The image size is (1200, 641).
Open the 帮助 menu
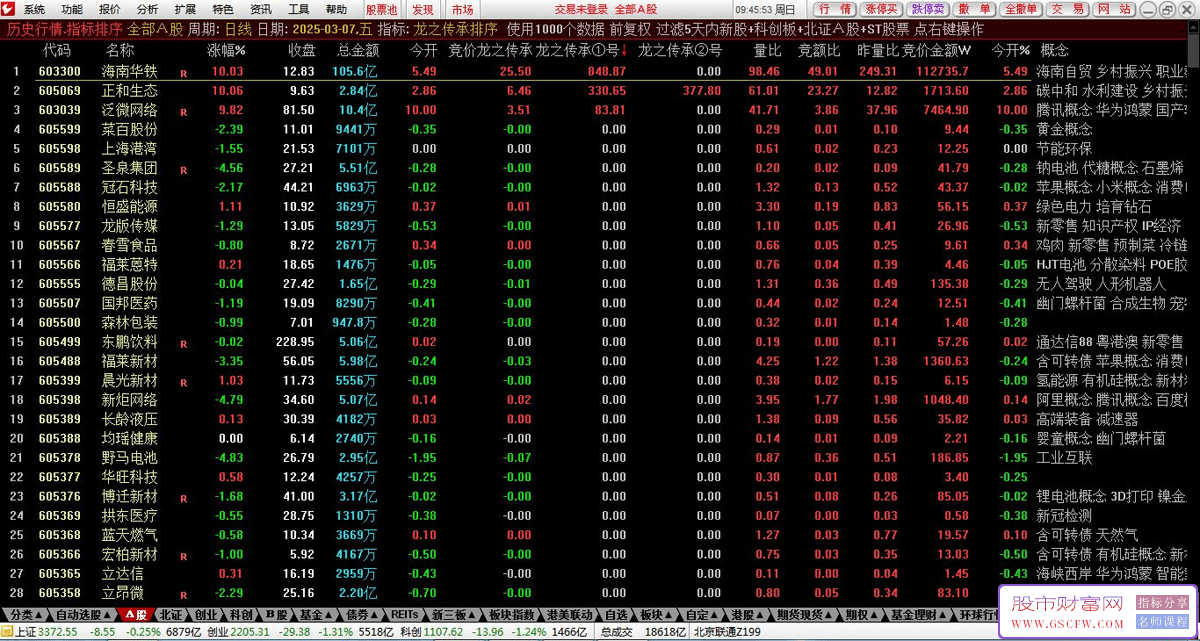[336, 9]
